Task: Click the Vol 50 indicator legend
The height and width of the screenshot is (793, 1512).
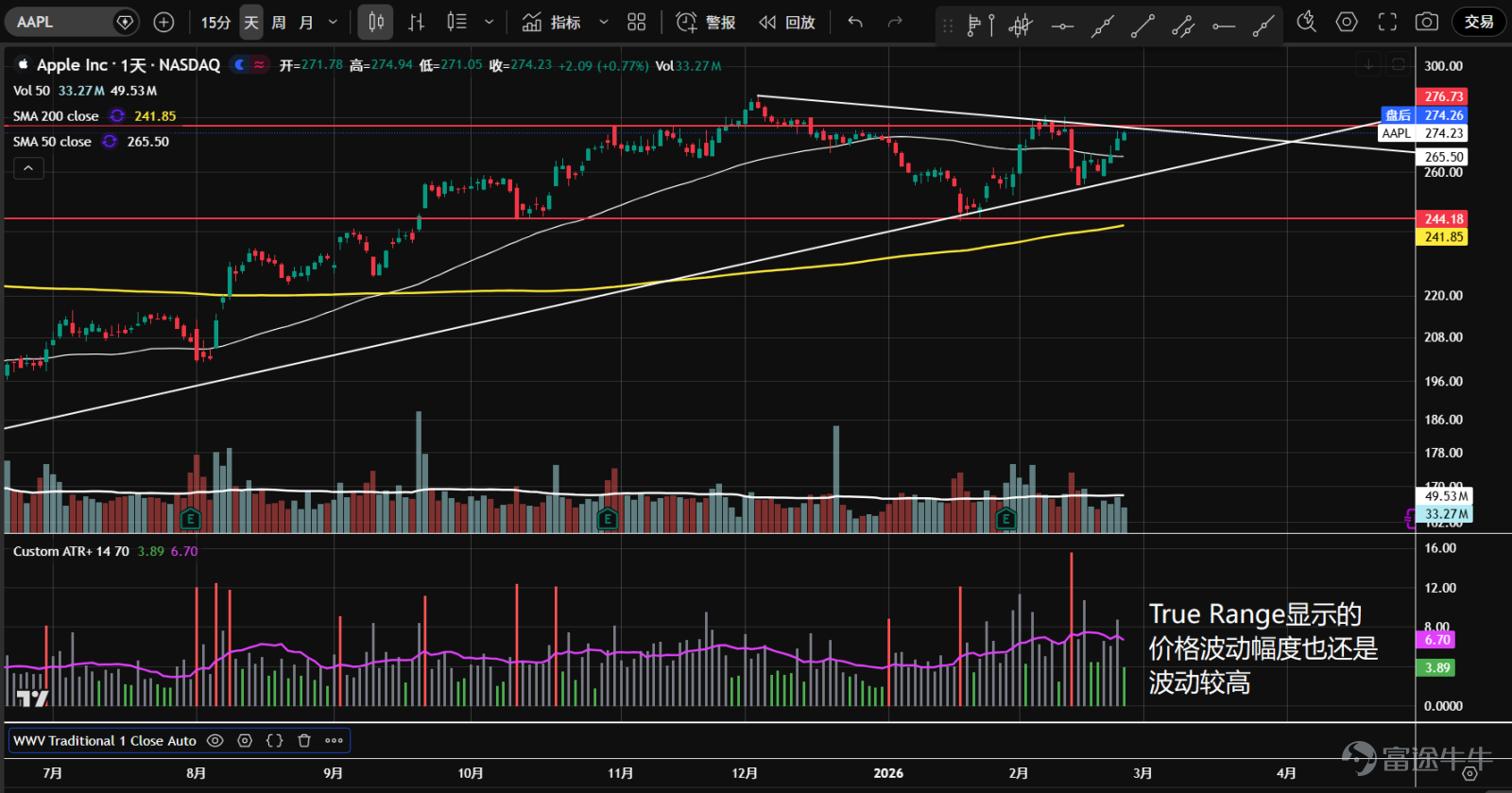Action: point(31,91)
